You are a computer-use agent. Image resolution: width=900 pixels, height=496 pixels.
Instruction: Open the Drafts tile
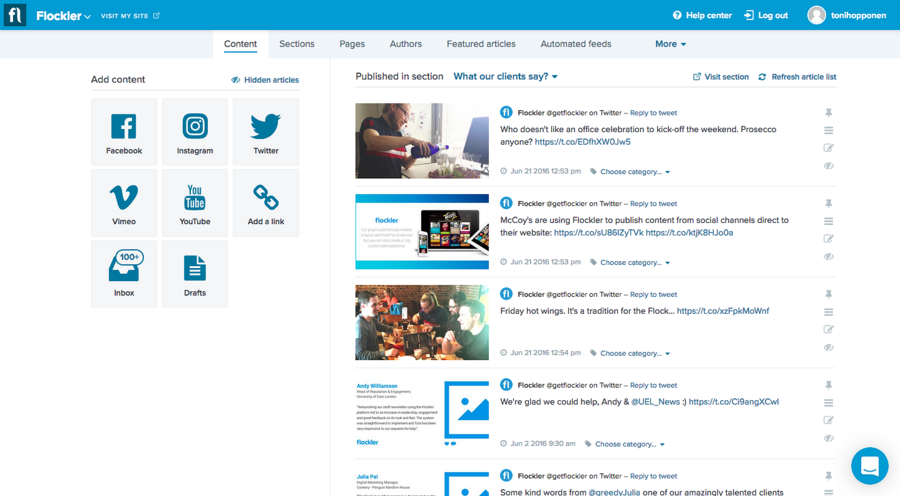(195, 274)
